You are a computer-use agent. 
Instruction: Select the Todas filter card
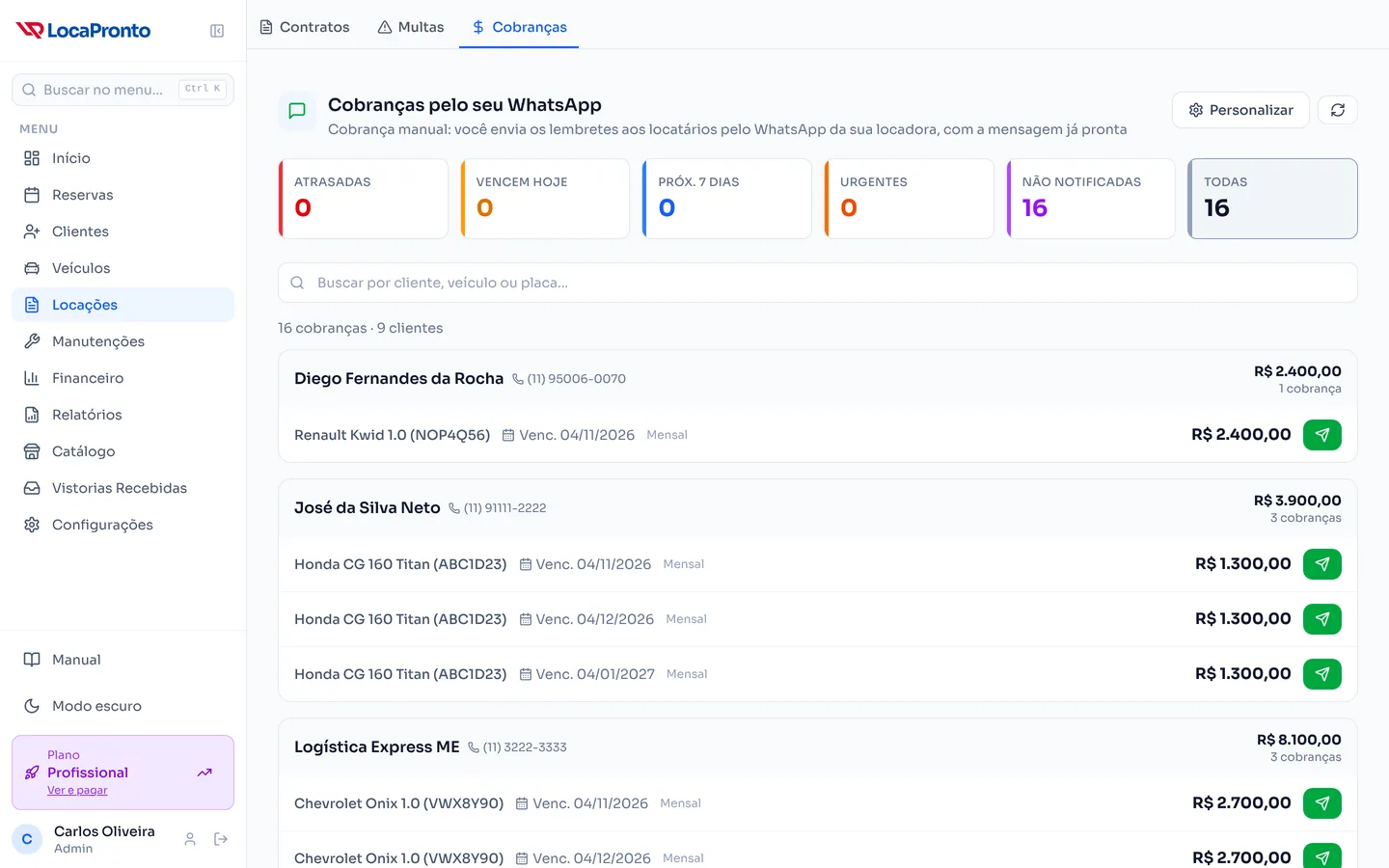click(x=1273, y=199)
